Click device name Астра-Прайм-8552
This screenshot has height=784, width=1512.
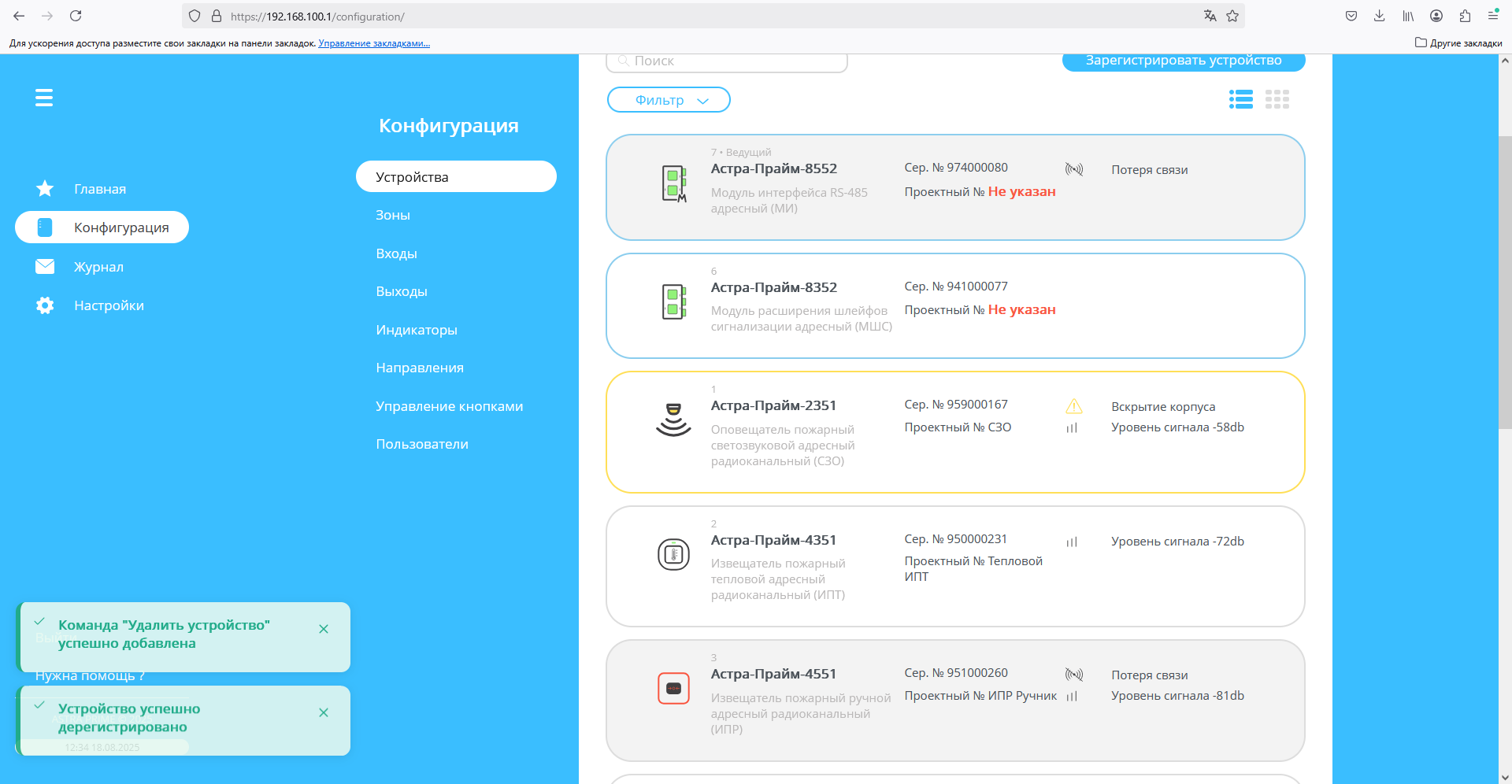point(774,168)
